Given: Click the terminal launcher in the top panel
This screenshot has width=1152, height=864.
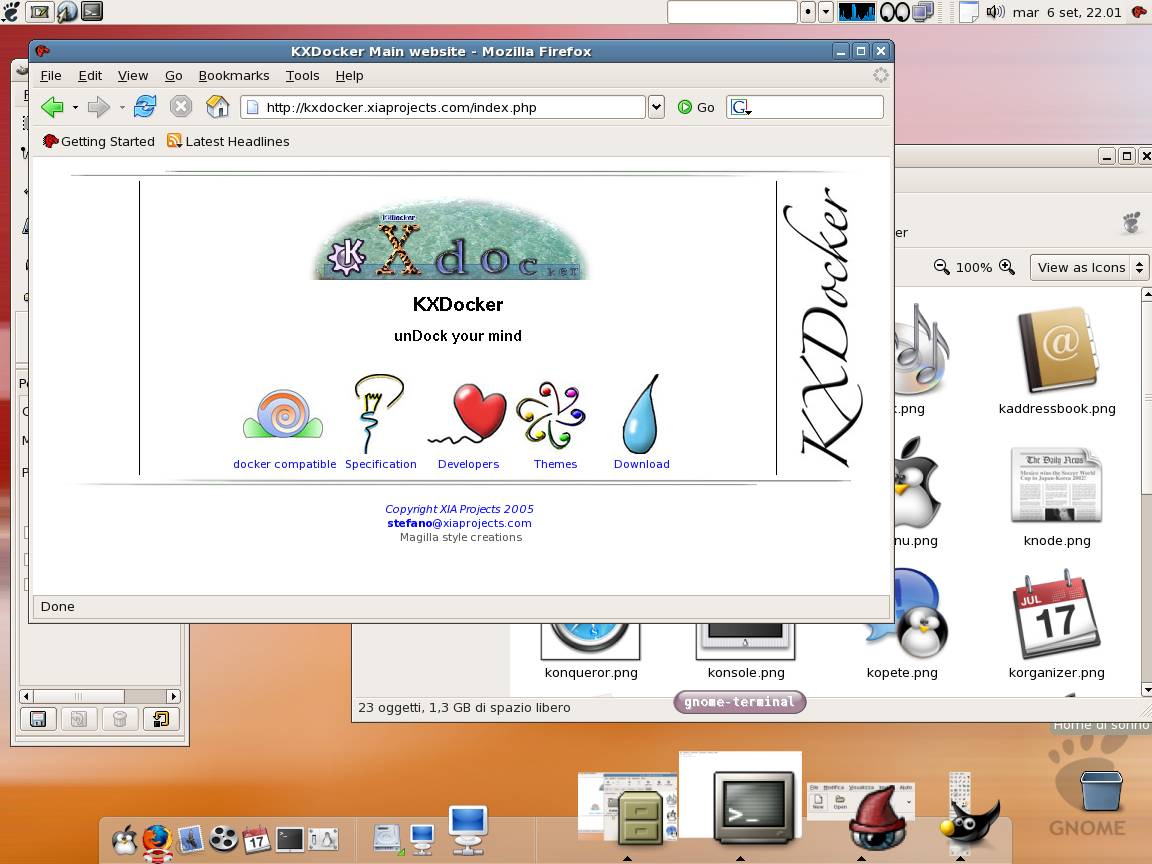Looking at the screenshot, I should click(x=92, y=11).
